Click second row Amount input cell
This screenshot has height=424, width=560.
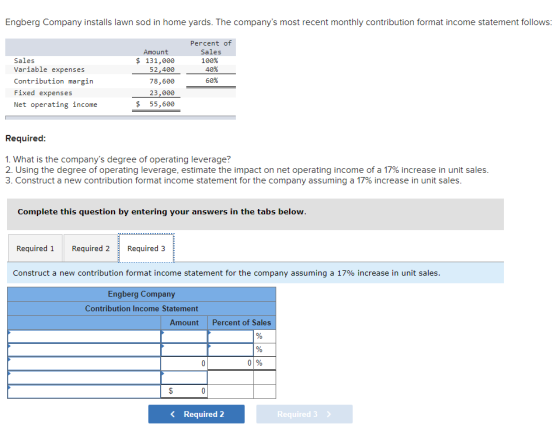coord(184,350)
